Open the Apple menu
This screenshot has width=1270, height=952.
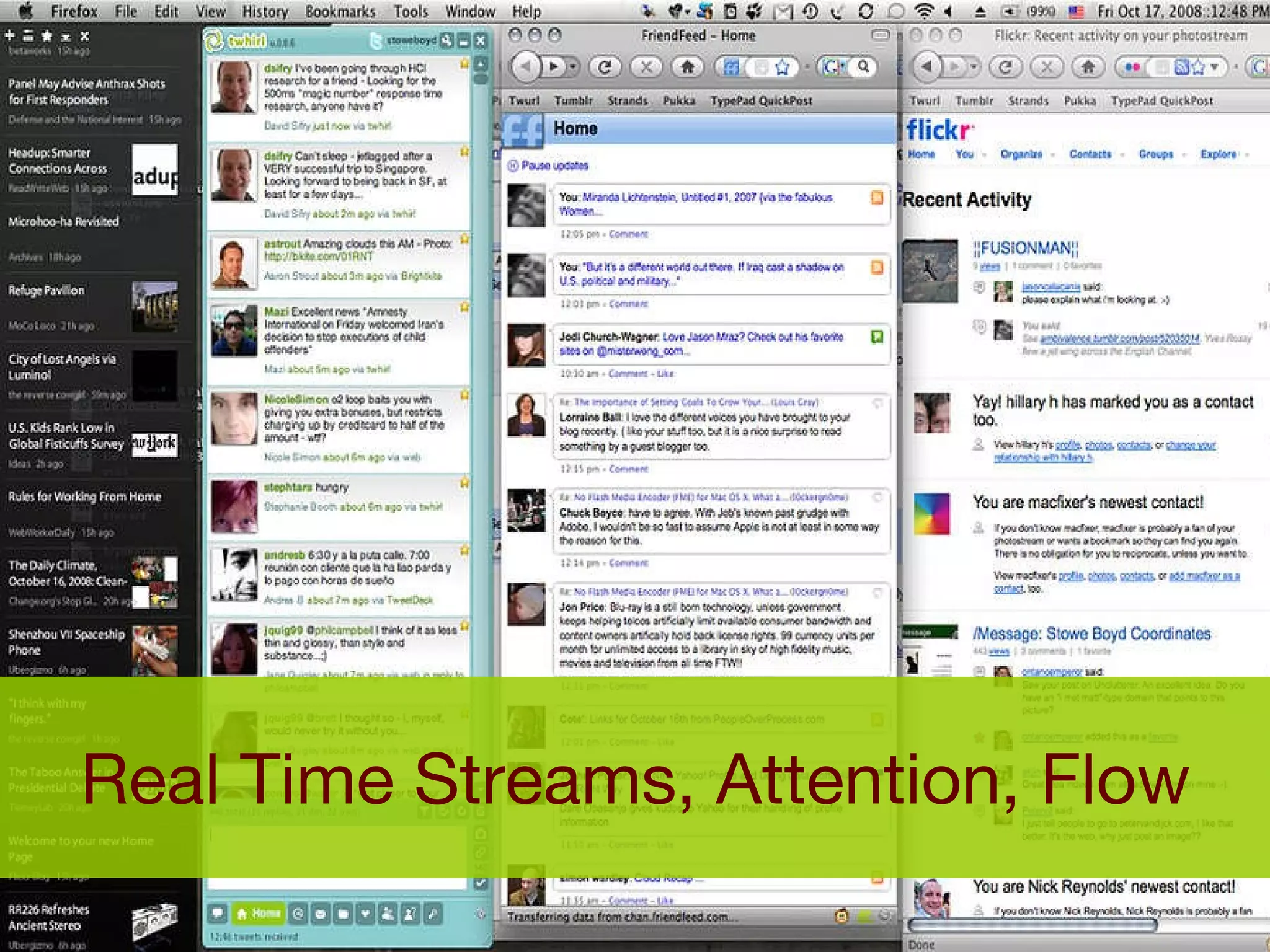click(x=25, y=11)
